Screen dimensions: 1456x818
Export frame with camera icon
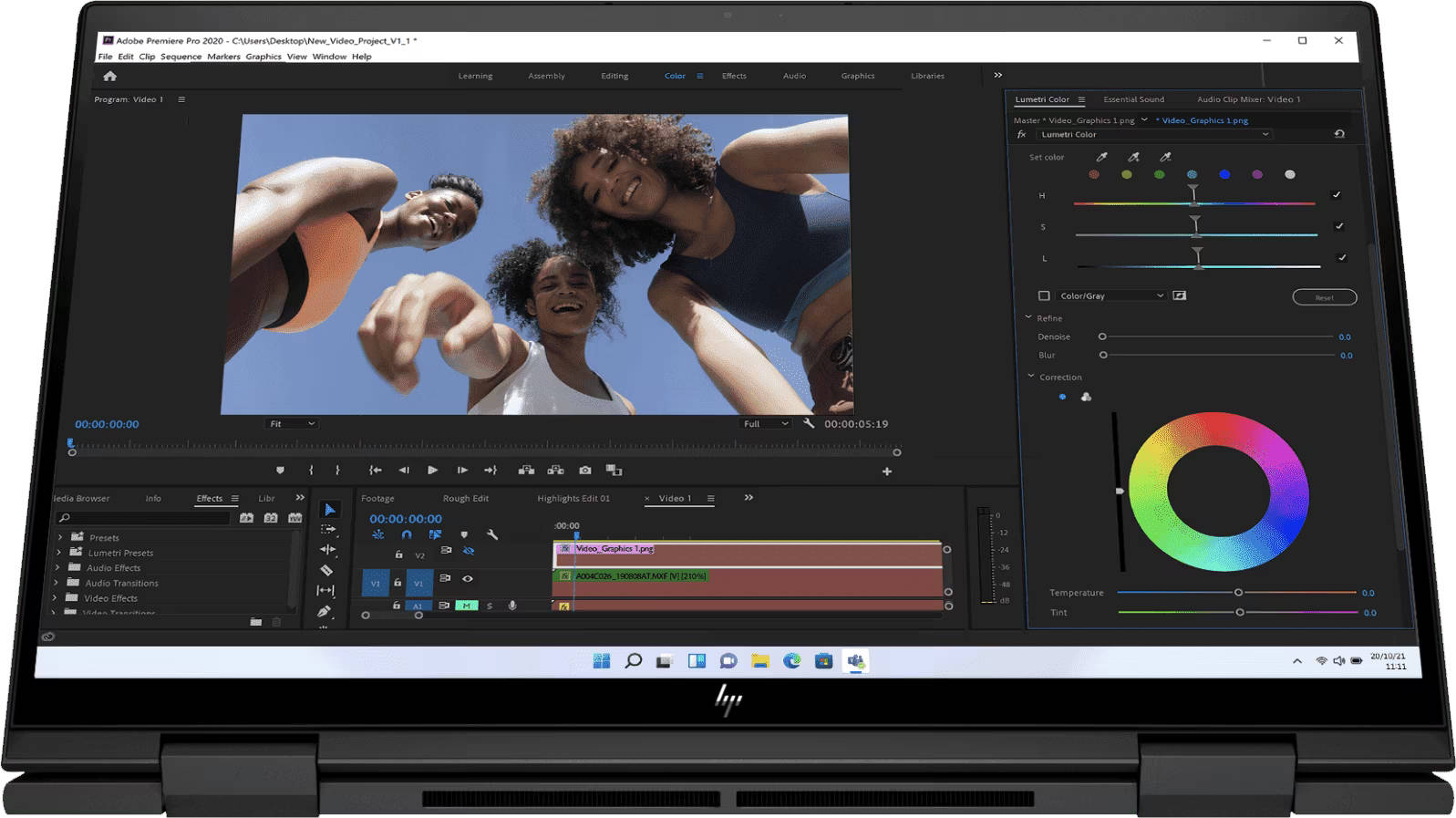pos(585,471)
